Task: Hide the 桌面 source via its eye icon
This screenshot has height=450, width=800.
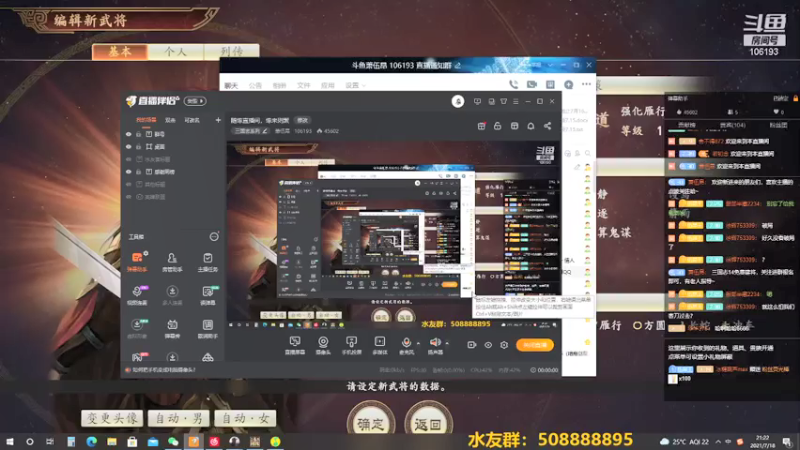Action: point(129,147)
